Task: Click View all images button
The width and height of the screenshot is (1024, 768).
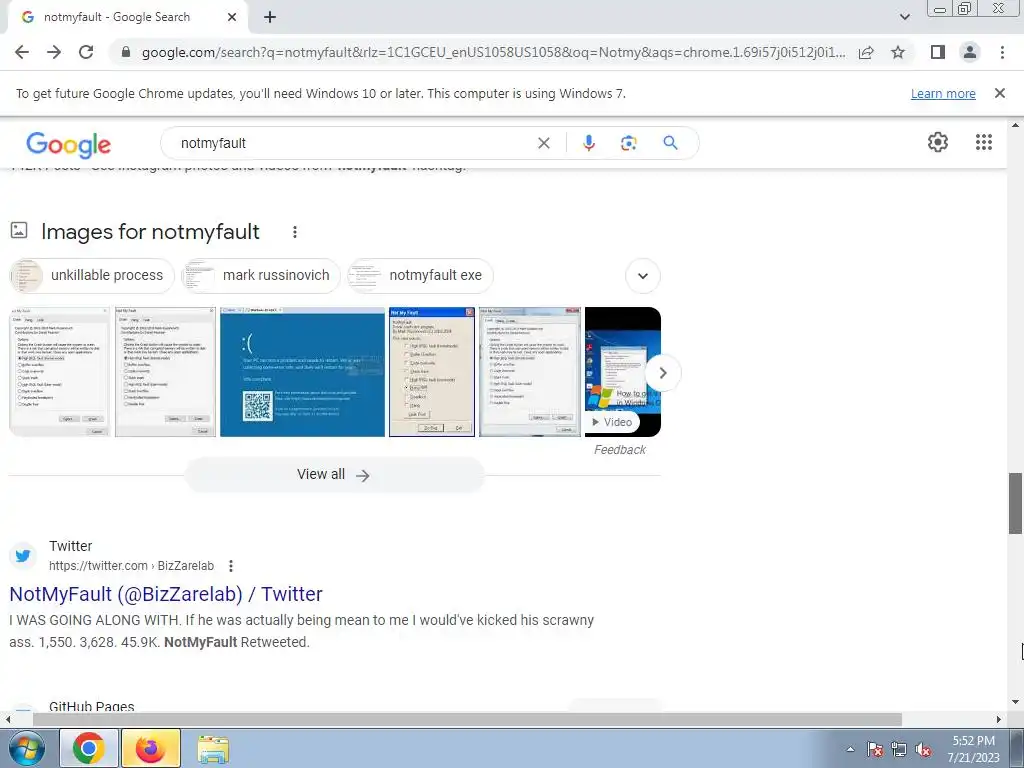Action: pos(334,475)
